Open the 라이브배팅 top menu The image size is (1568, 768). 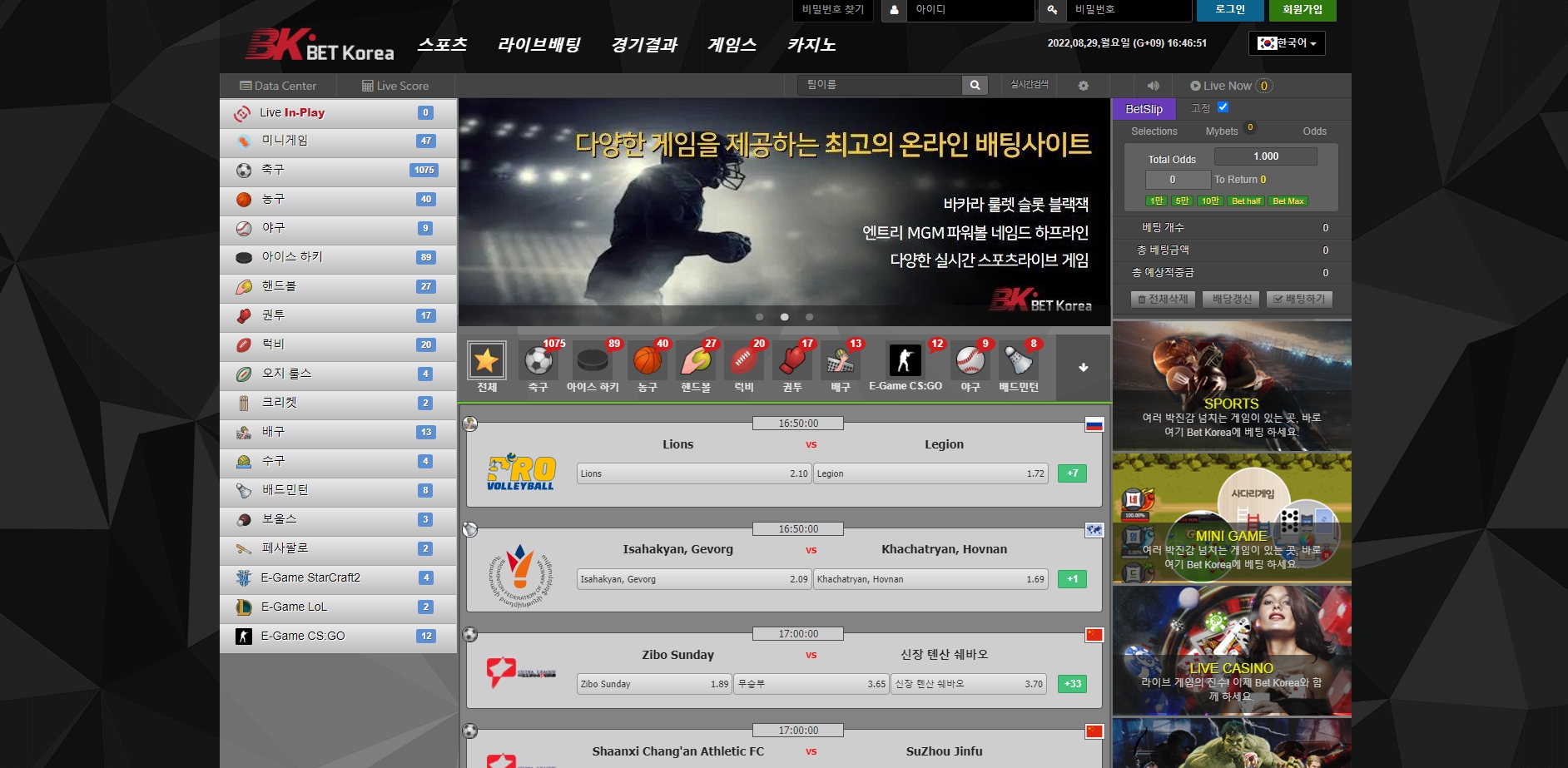(539, 45)
